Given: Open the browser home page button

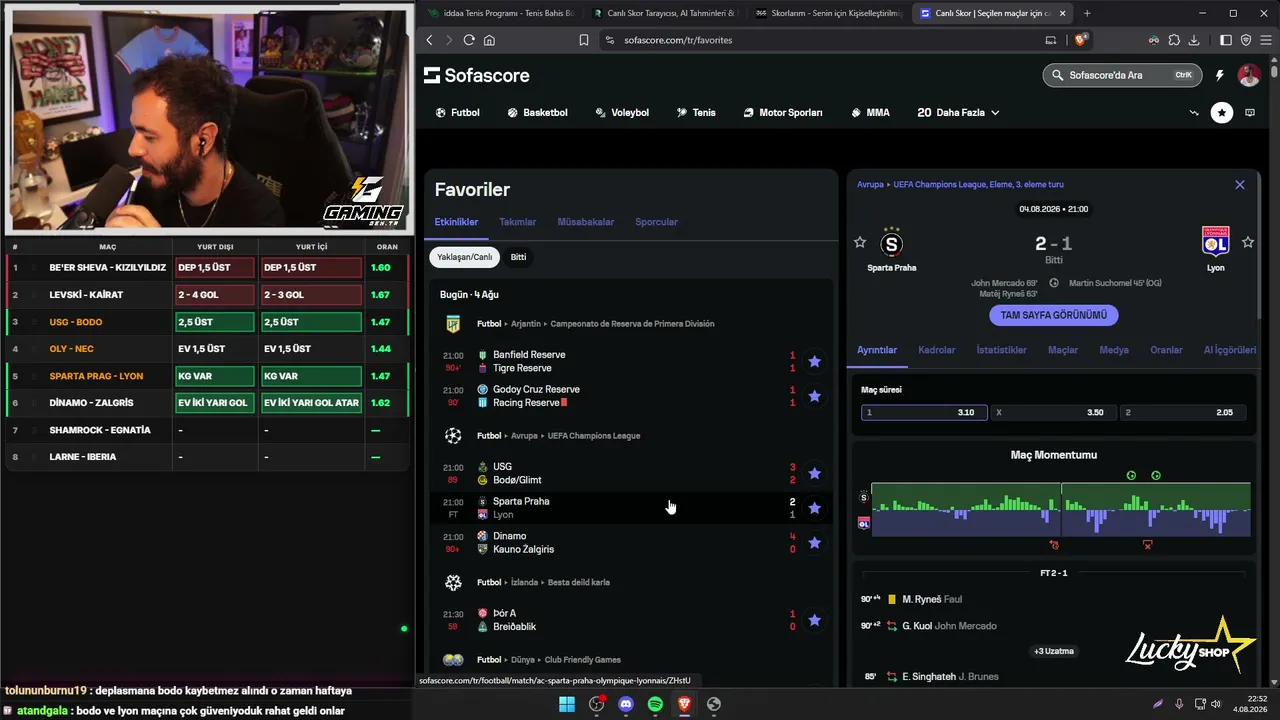Looking at the screenshot, I should pyautogui.click(x=490, y=40).
